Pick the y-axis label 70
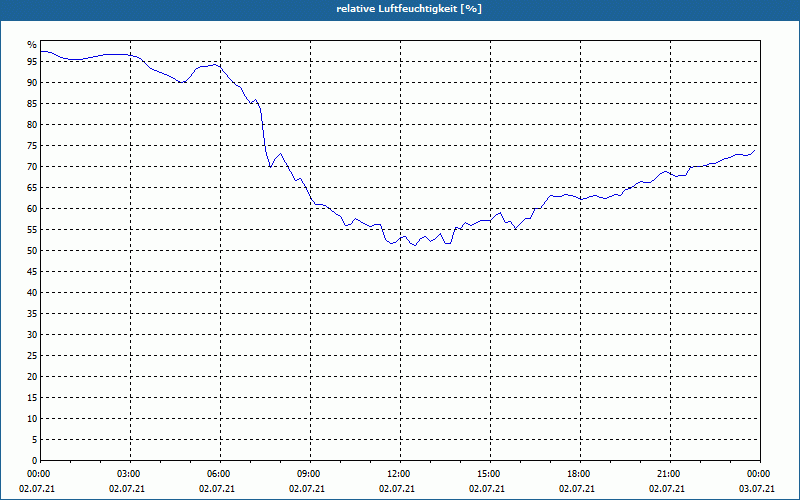This screenshot has width=800, height=500. tap(32, 167)
